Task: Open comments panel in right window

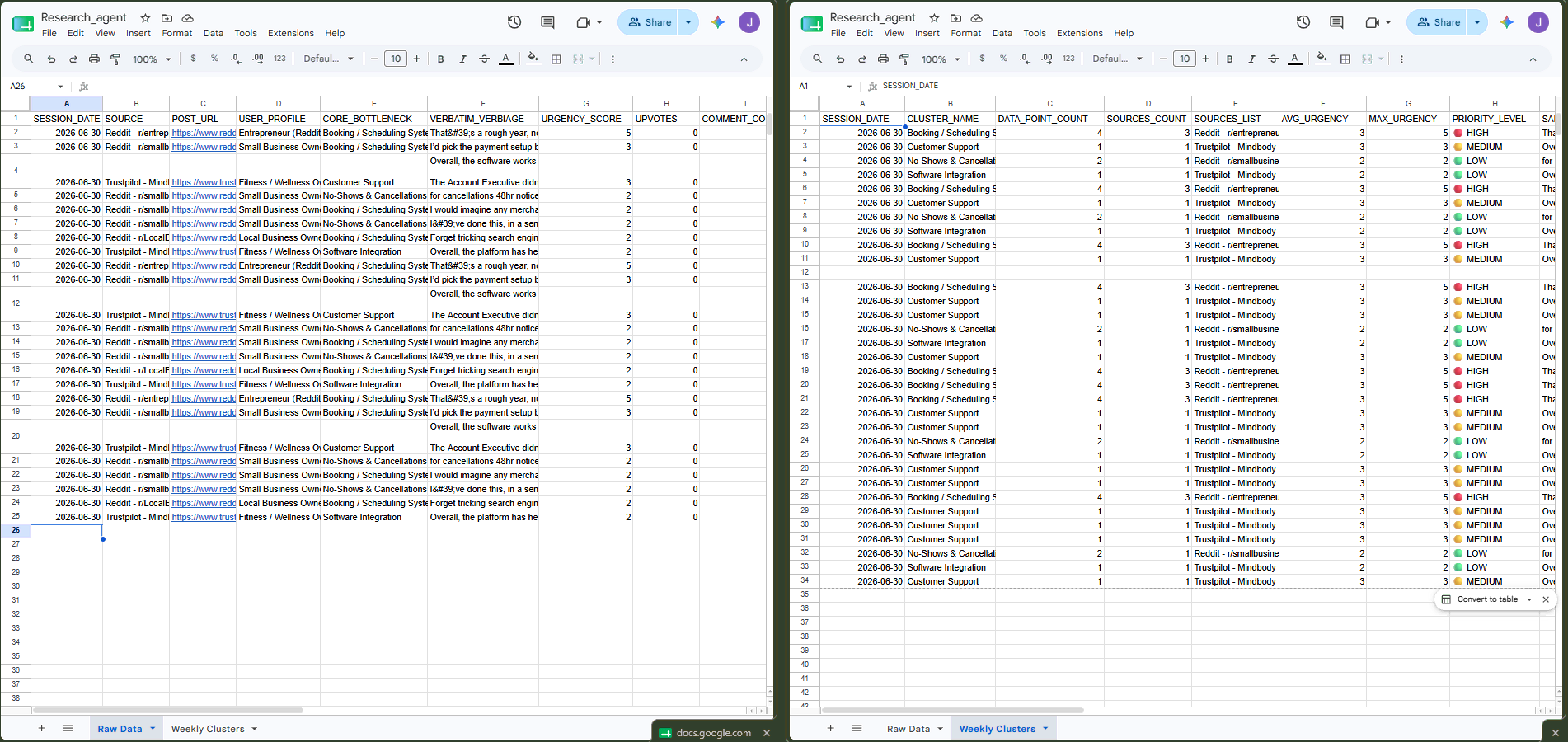Action: click(x=1336, y=22)
